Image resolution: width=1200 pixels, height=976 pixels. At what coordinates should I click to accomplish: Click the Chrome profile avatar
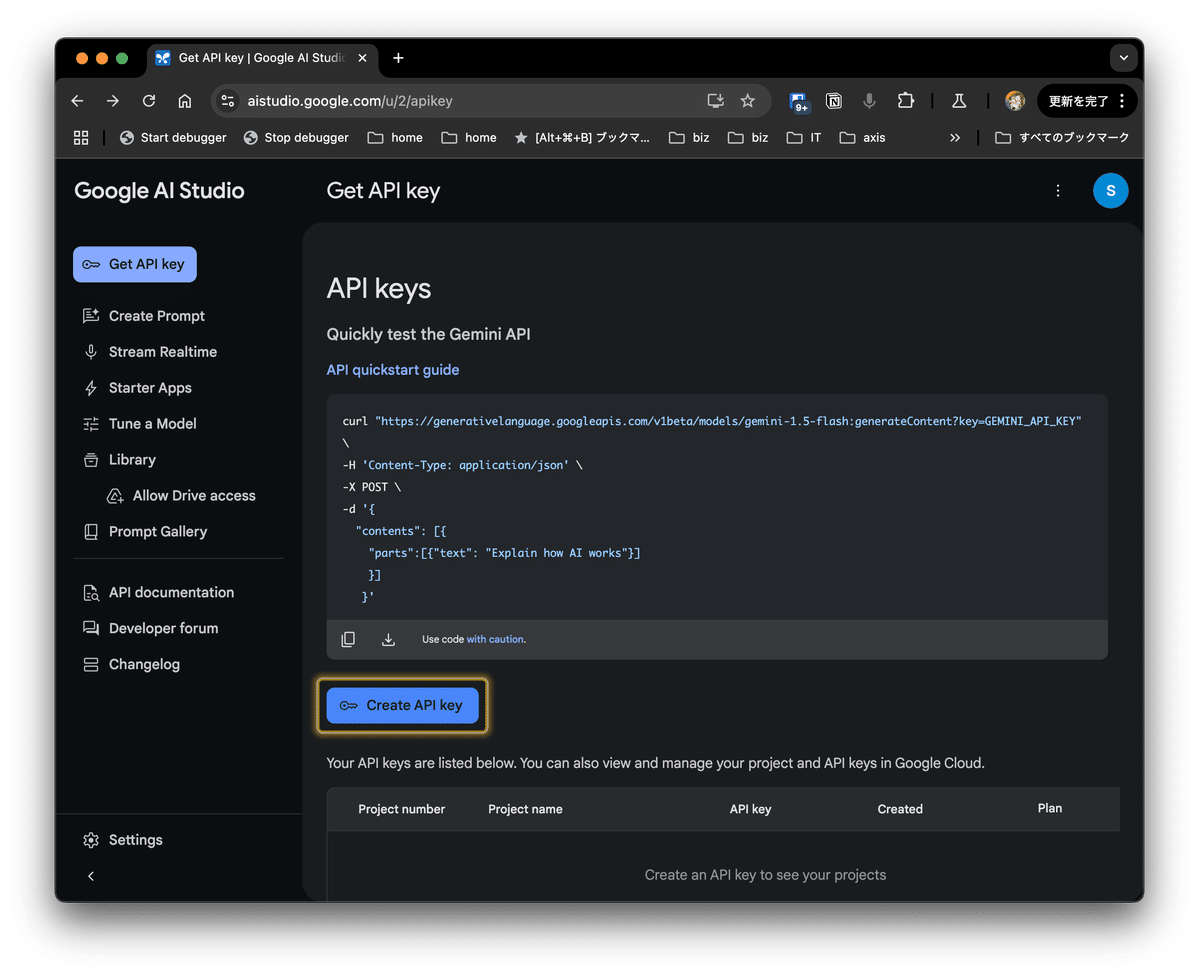click(x=1015, y=101)
